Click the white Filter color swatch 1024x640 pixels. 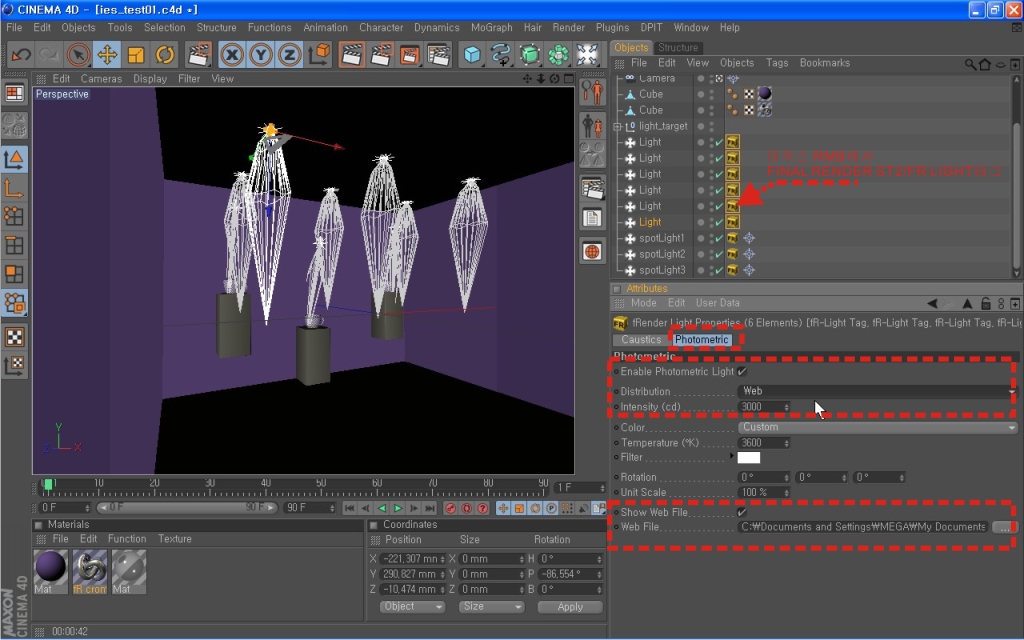748,458
